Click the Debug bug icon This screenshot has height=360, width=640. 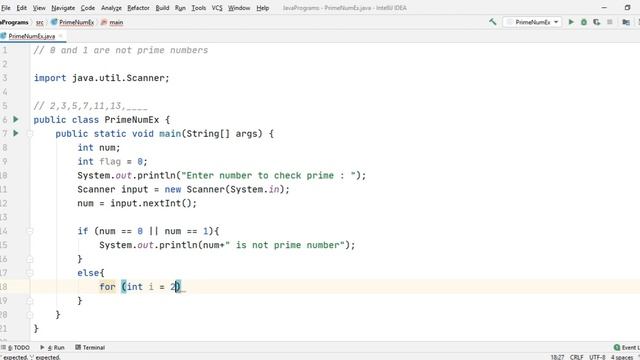tap(584, 22)
